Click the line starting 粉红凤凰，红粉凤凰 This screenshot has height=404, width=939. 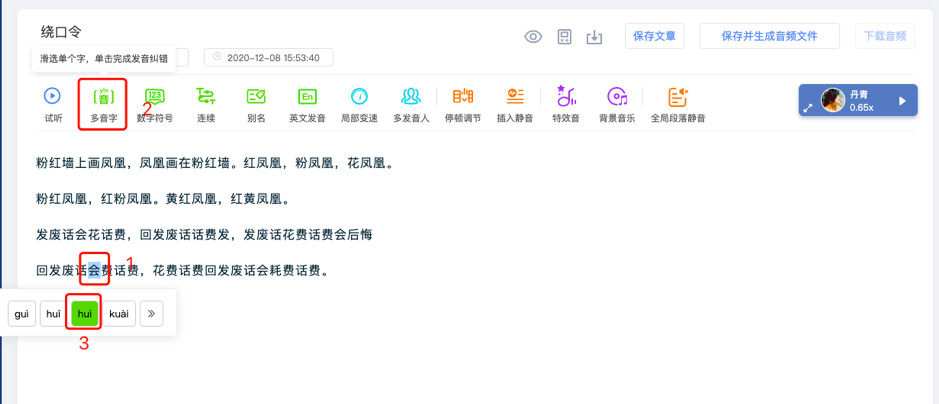163,199
